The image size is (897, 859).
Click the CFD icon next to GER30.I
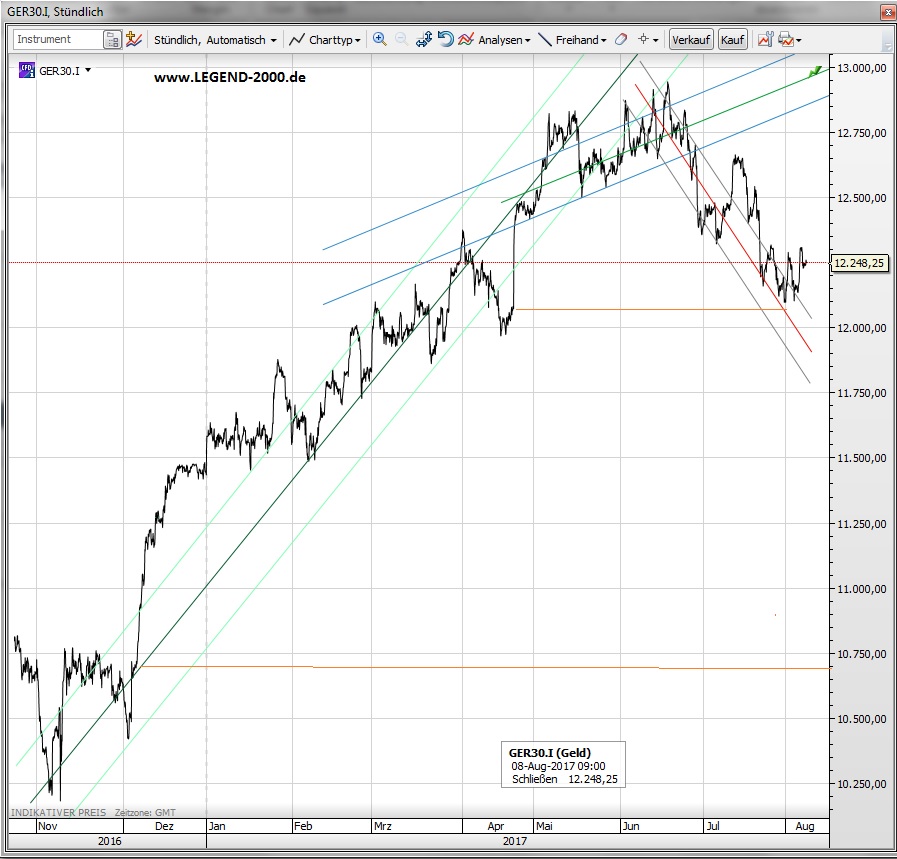point(26,70)
